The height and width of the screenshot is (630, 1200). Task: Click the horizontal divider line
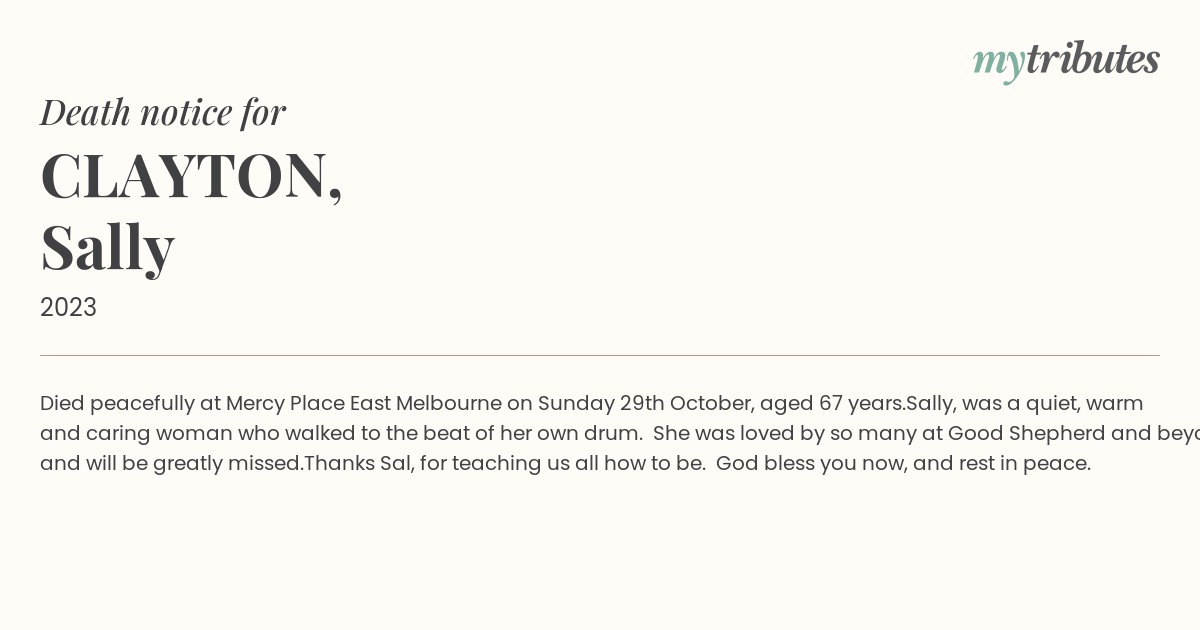tap(600, 355)
